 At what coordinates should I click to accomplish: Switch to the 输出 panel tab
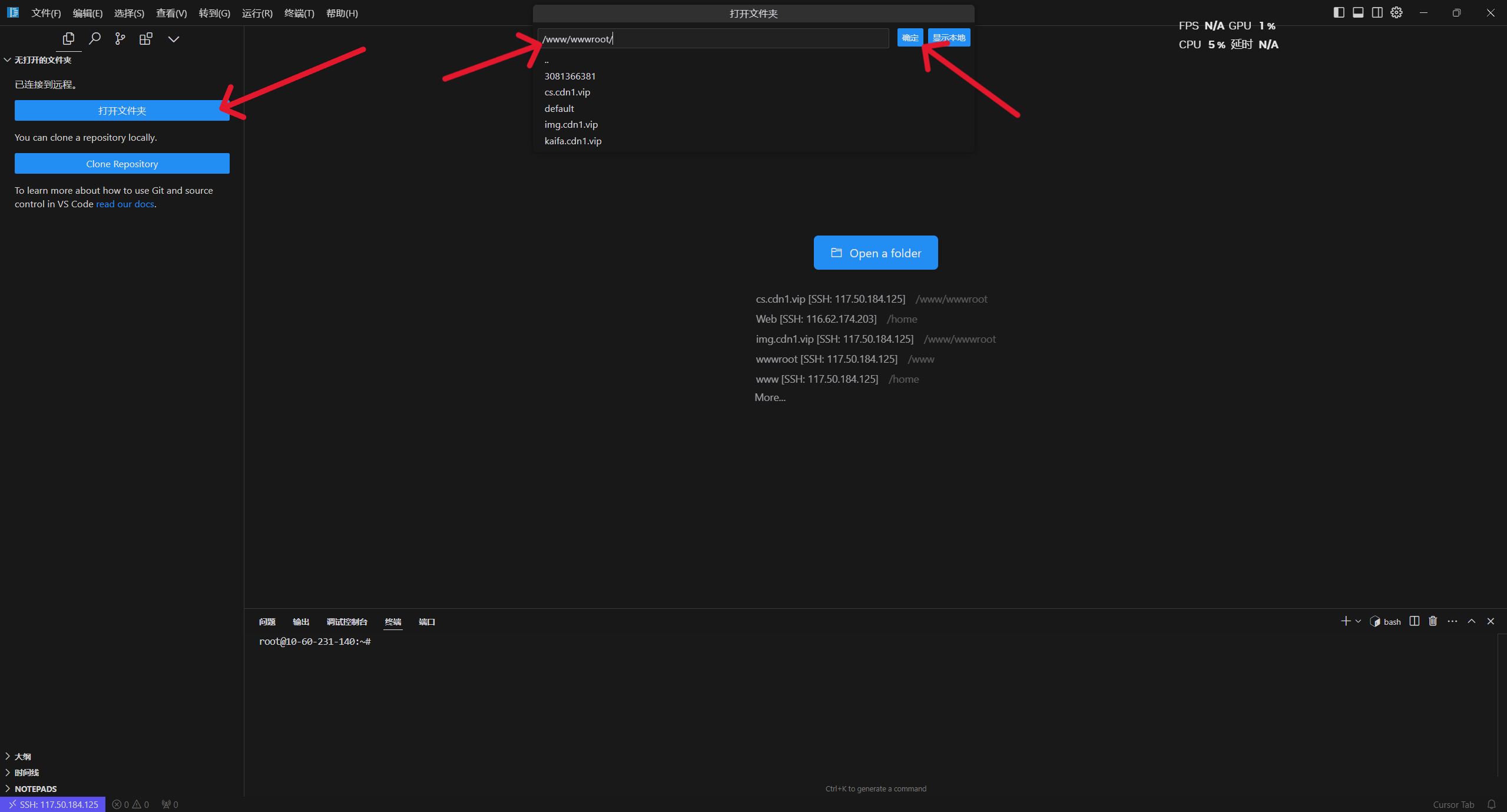point(301,622)
